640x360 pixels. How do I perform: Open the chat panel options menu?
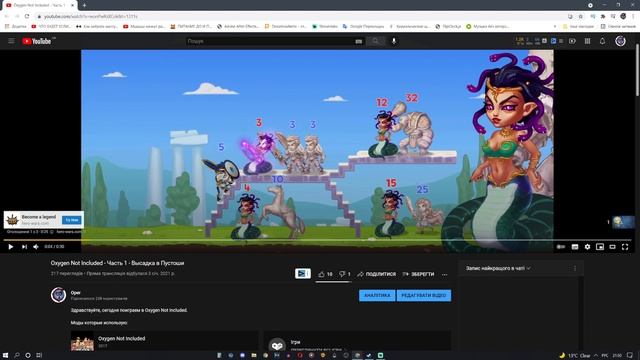[x=575, y=268]
